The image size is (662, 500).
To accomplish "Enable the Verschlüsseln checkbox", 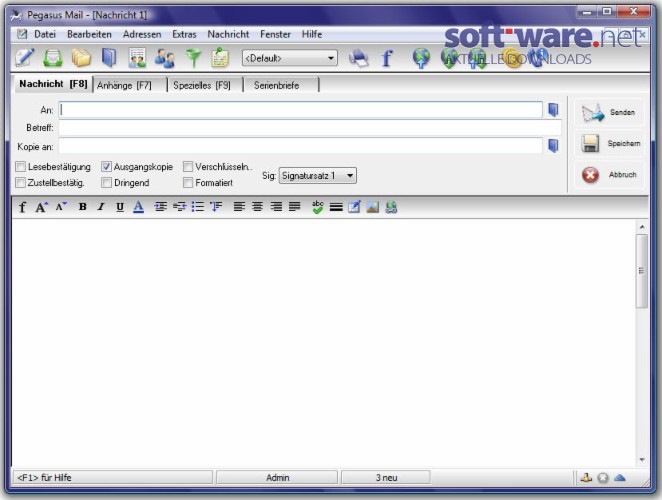I will coord(188,166).
